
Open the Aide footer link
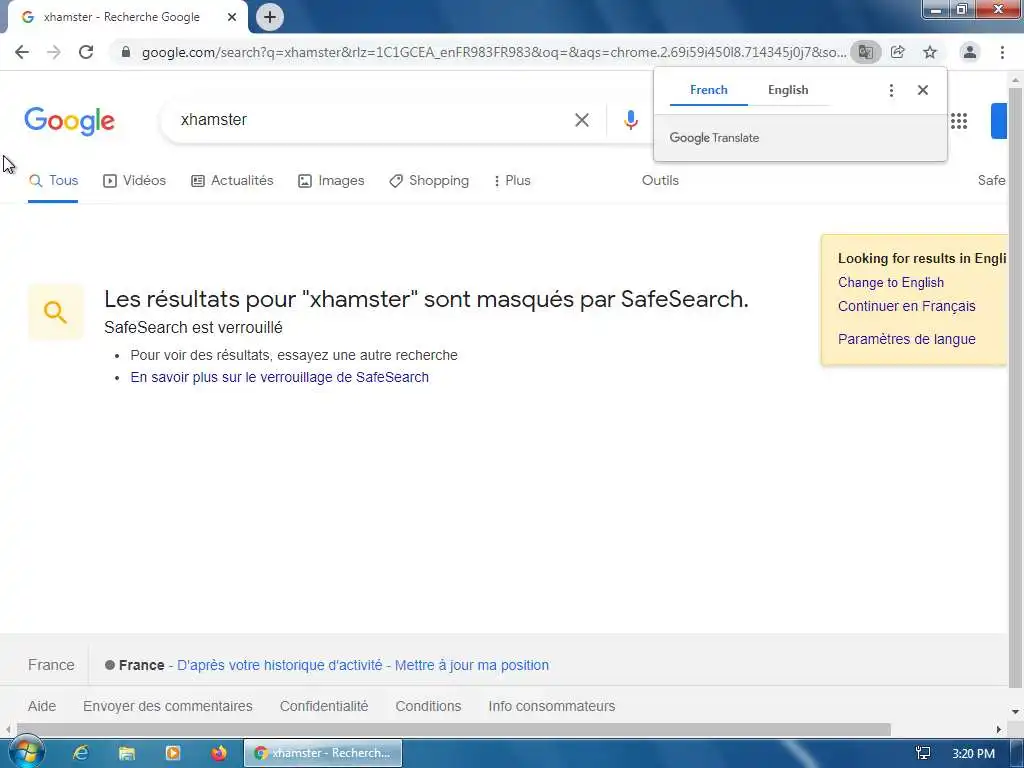tap(42, 707)
